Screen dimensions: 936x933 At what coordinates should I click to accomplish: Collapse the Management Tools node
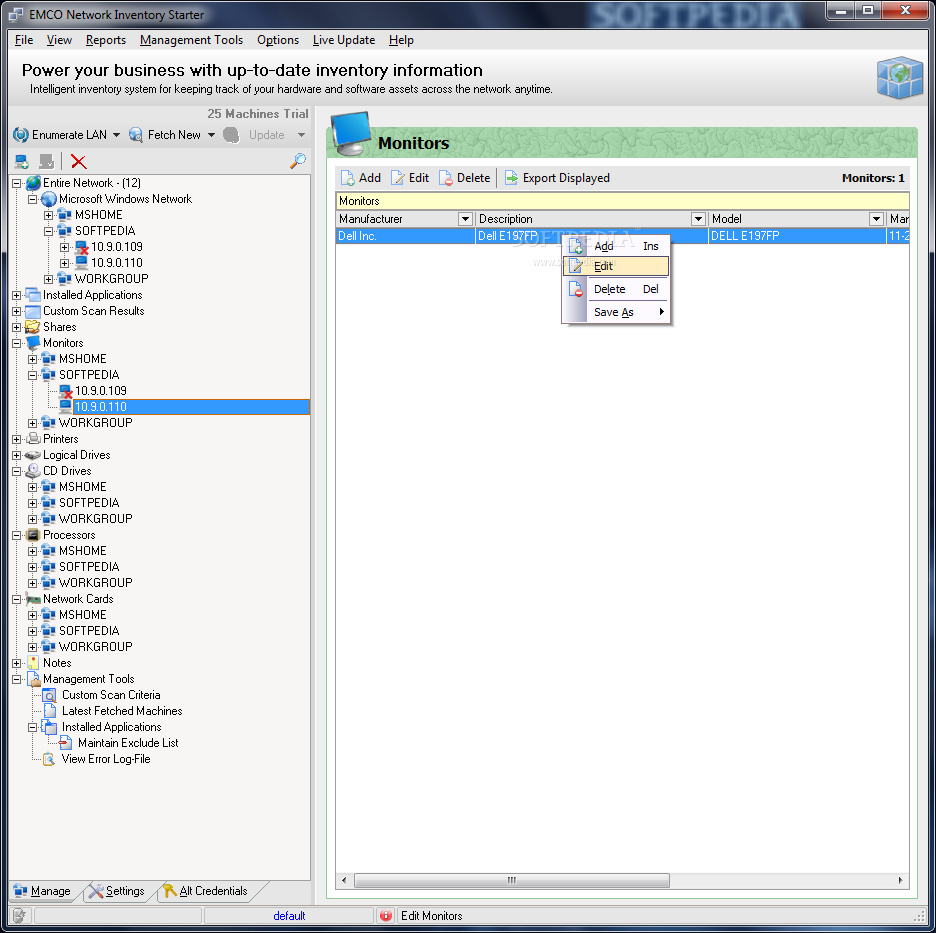17,679
